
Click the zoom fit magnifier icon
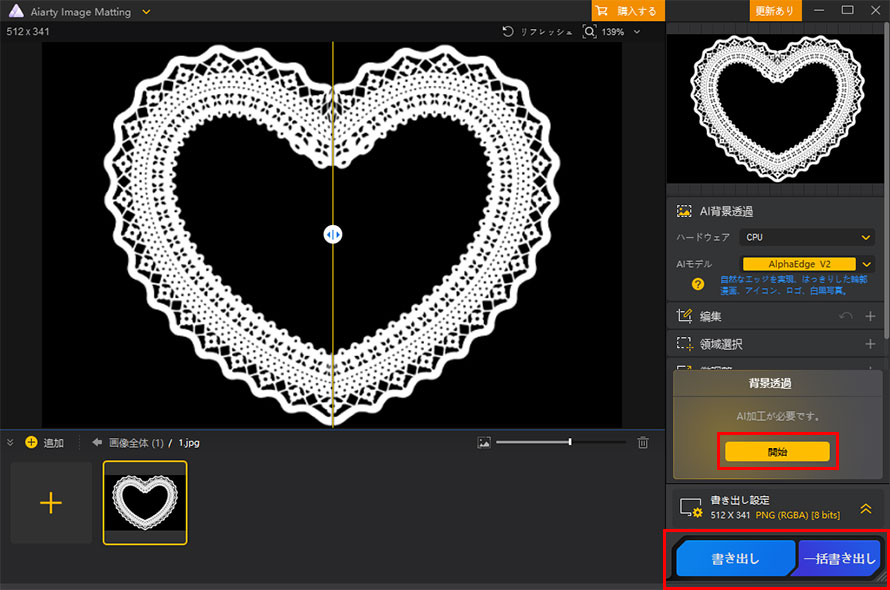589,32
